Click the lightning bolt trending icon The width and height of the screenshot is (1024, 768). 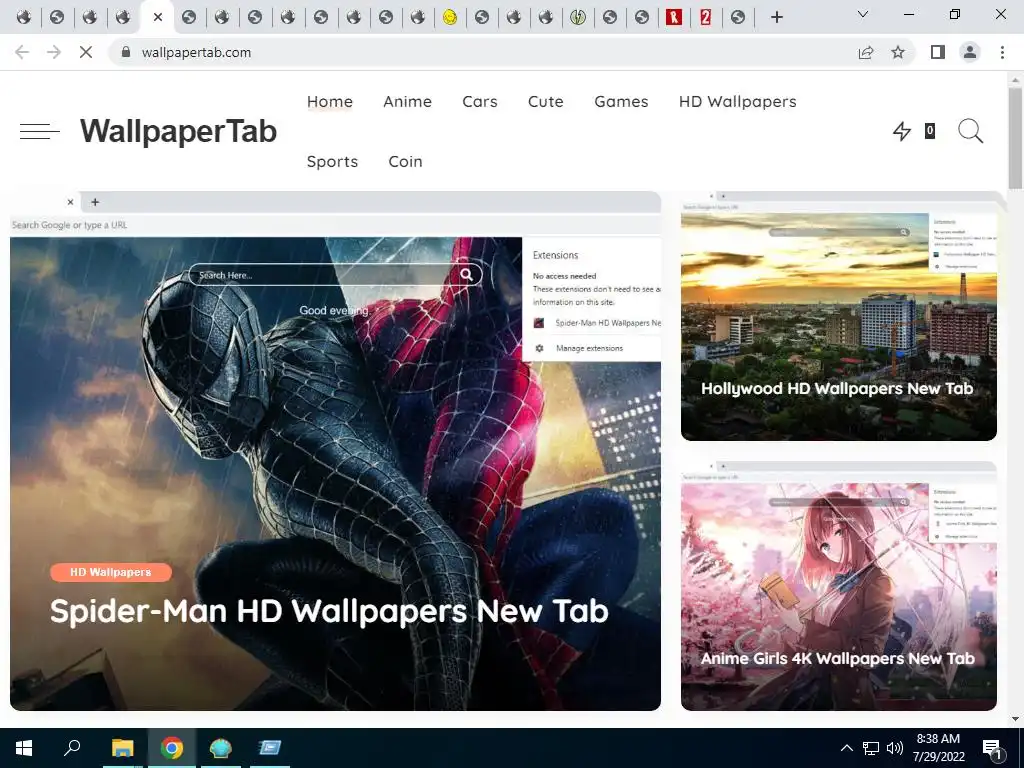pyautogui.click(x=902, y=131)
